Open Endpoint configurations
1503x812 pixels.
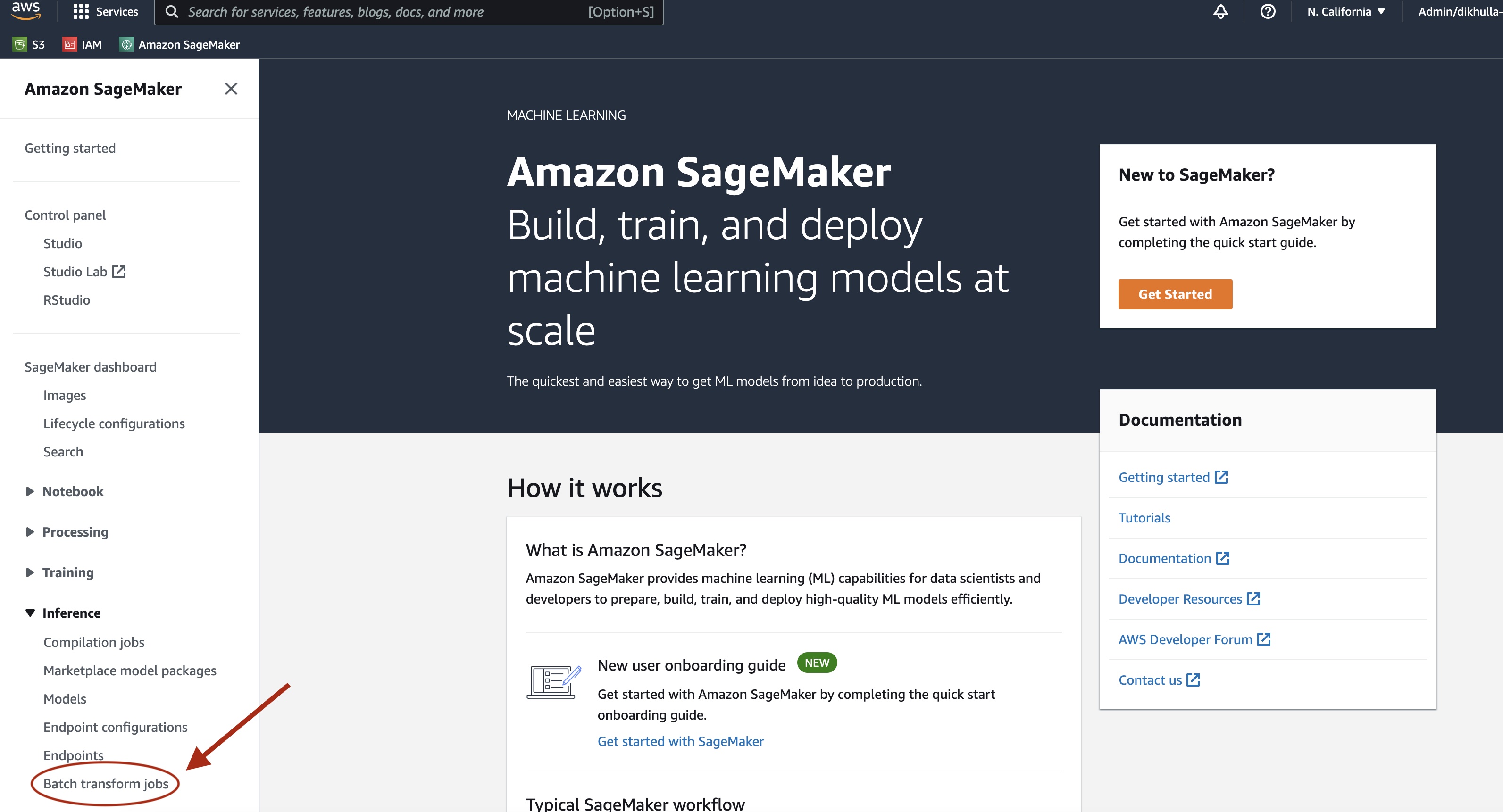(x=116, y=727)
